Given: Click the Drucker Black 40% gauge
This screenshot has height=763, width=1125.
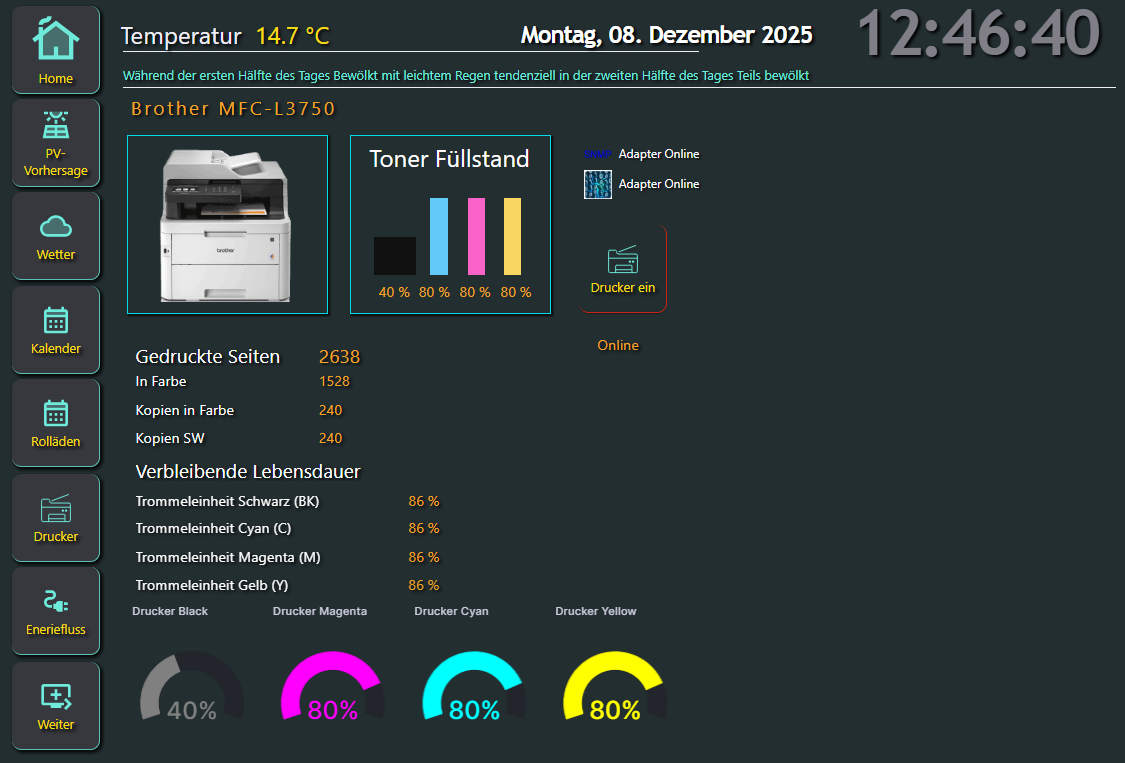Looking at the screenshot, I should (192, 685).
